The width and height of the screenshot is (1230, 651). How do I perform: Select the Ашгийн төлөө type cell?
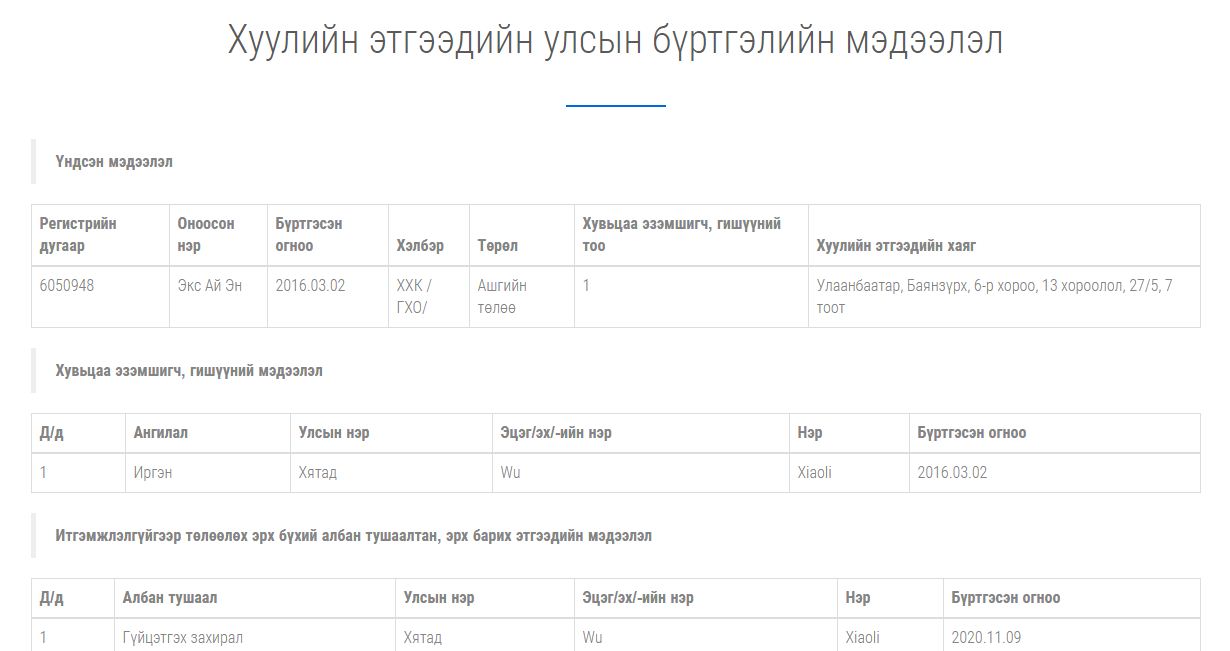[502, 297]
